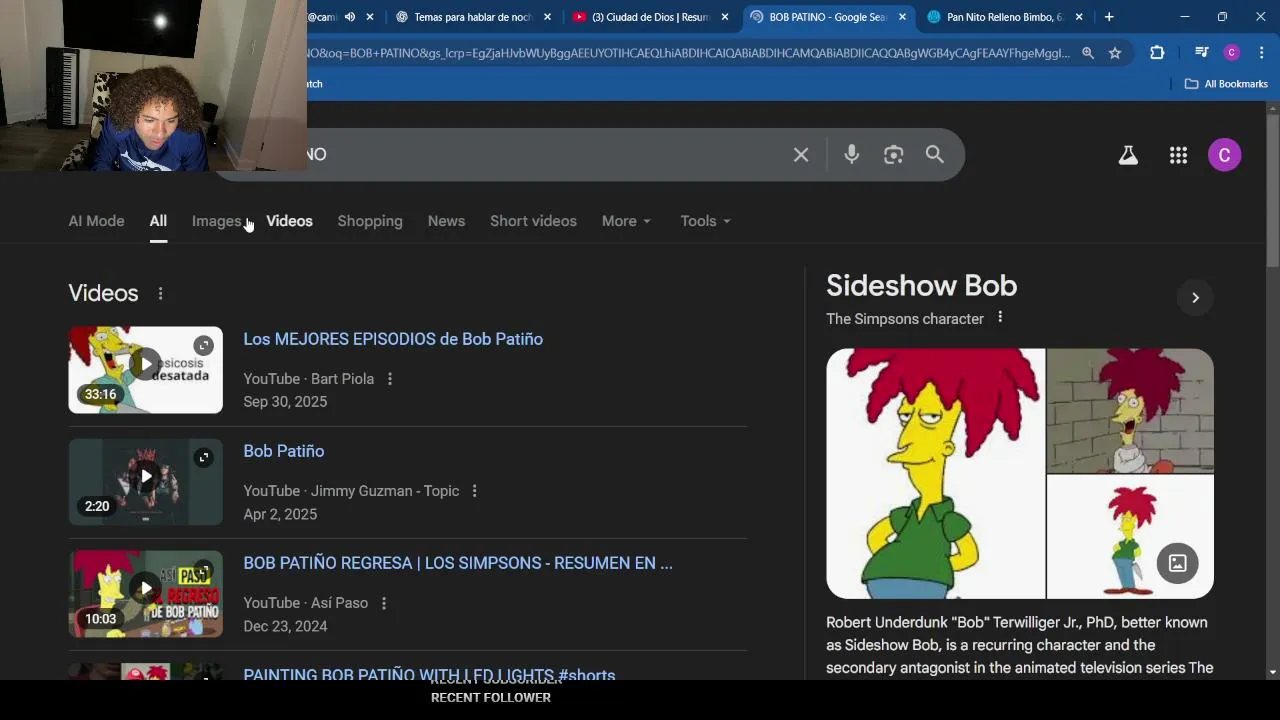Screen dimensions: 1280x720
Task: Open the Google apps grid
Action: [x=1178, y=155]
